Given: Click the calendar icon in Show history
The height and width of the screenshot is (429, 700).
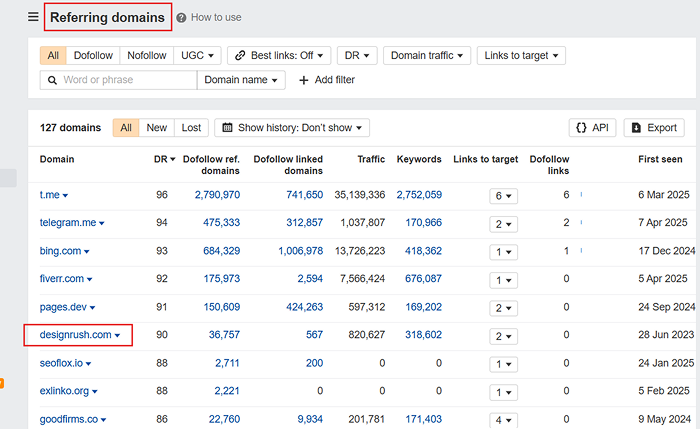Looking at the screenshot, I should click(227, 128).
